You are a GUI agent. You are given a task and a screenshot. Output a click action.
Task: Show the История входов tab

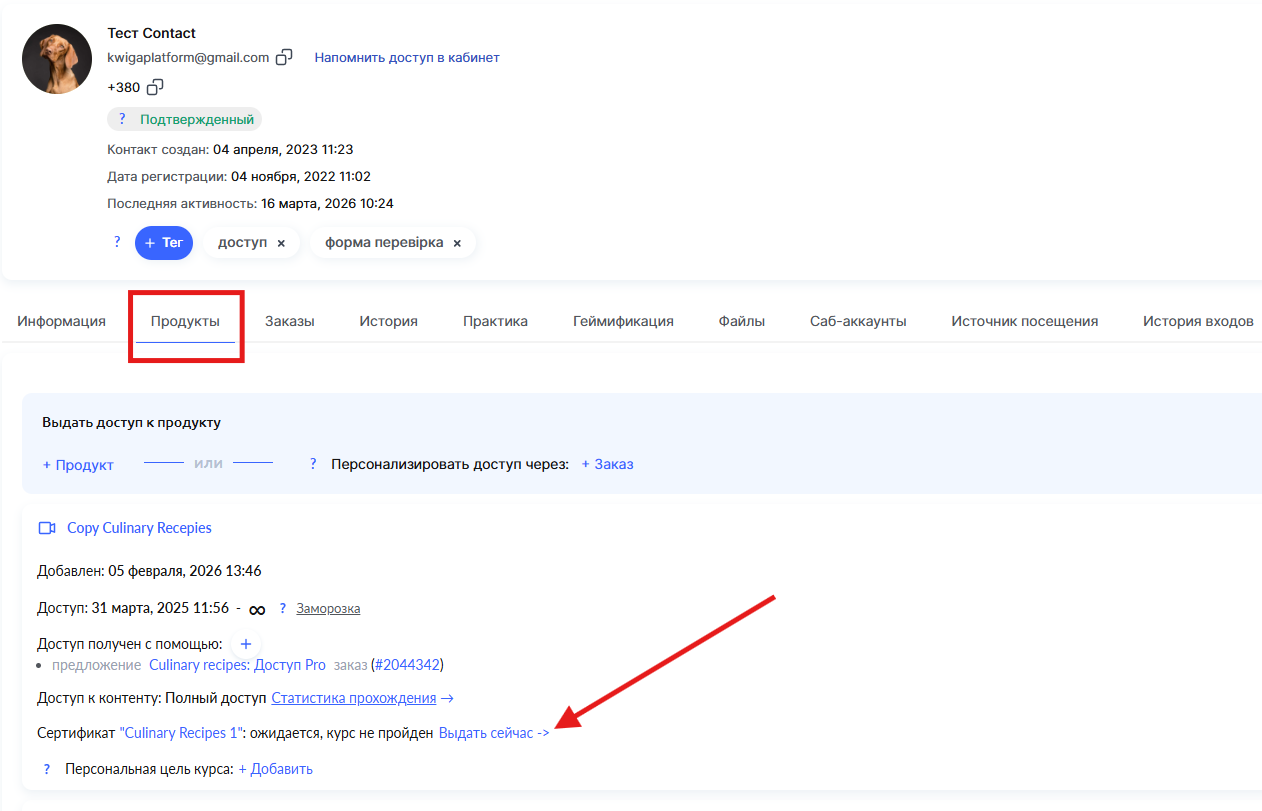coord(1198,321)
